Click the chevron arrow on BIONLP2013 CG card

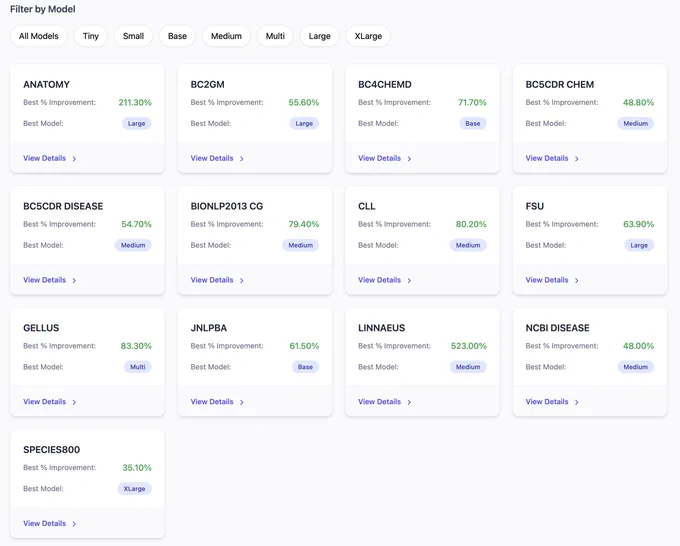pyautogui.click(x=242, y=281)
